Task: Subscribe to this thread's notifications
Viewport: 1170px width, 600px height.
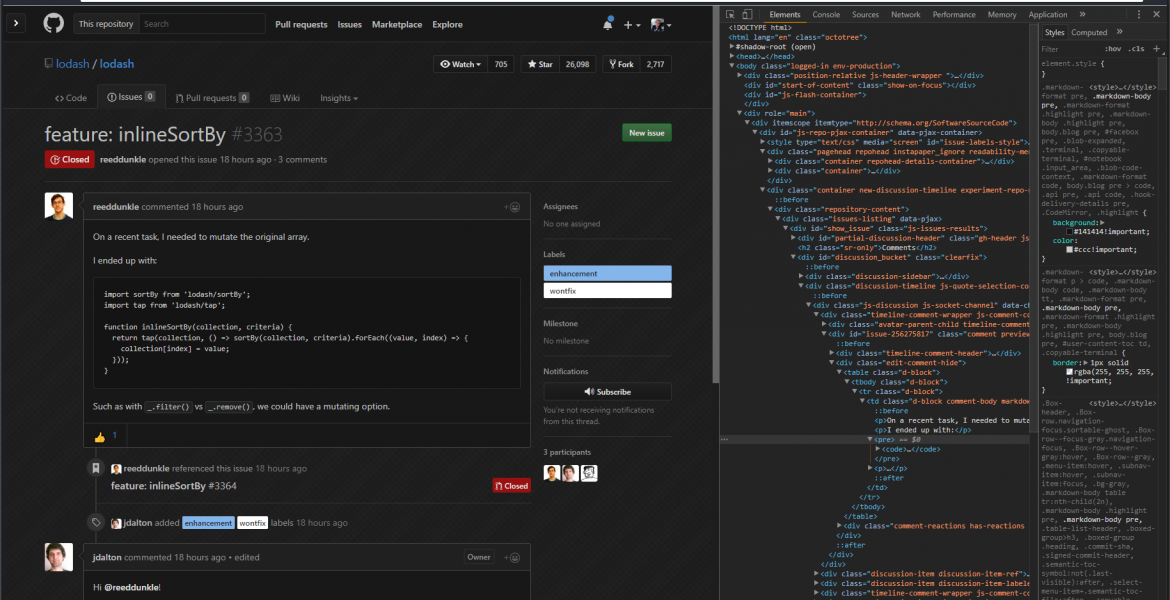Action: tap(607, 392)
